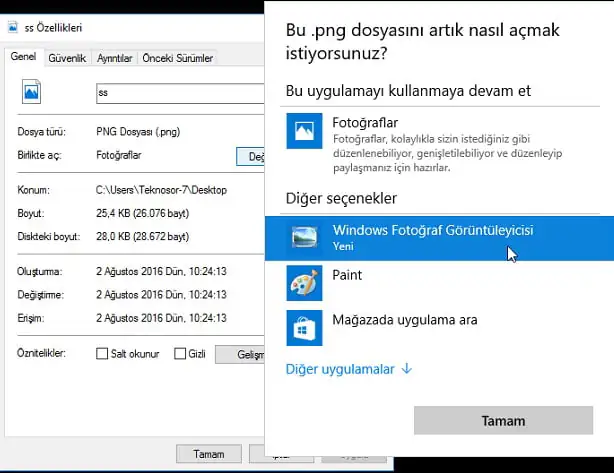Screen dimensions: 614x473
Task: Click the Gelişmiş attributes button
Action: pyautogui.click(x=240, y=354)
